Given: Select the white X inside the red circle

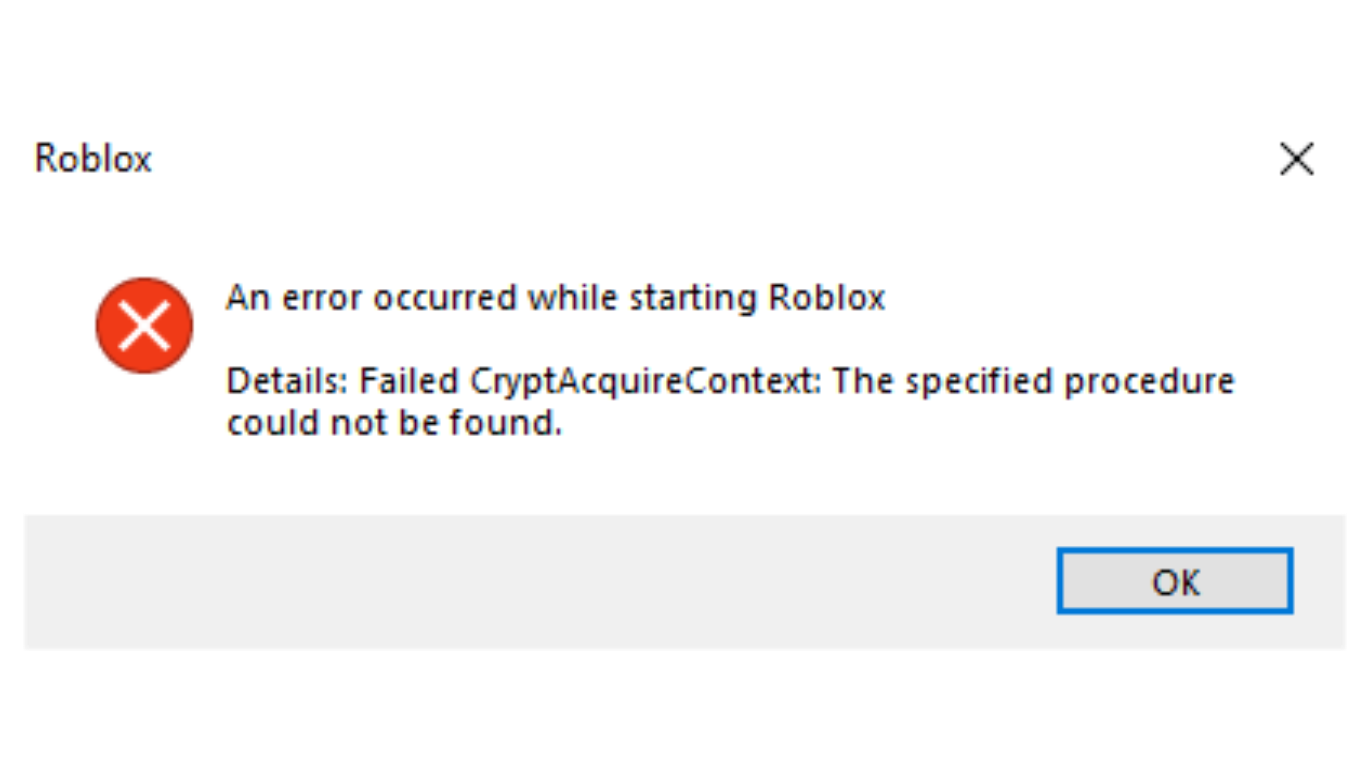Looking at the screenshot, I should tap(144, 325).
